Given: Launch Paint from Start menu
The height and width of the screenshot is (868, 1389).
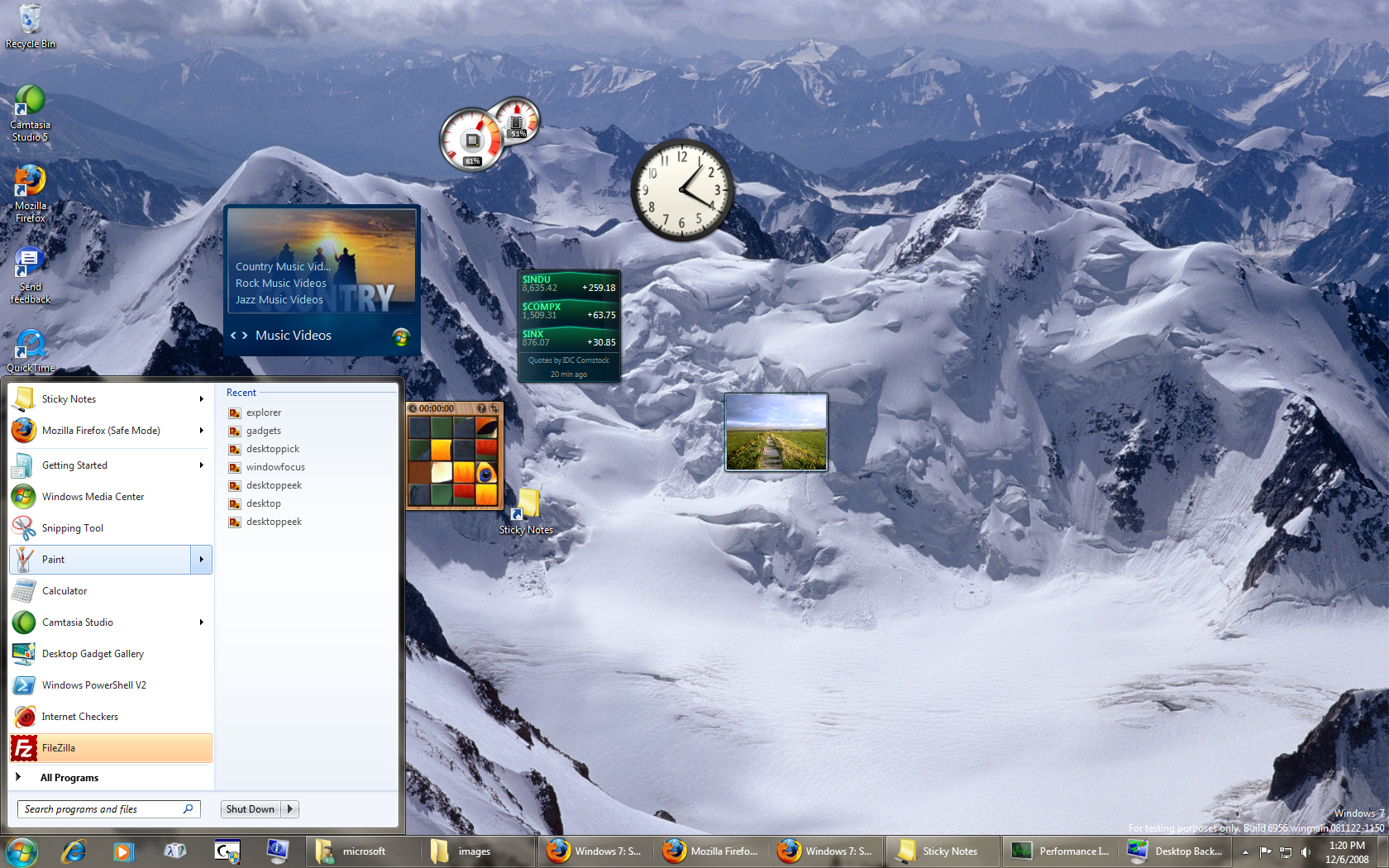Looking at the screenshot, I should (x=100, y=560).
